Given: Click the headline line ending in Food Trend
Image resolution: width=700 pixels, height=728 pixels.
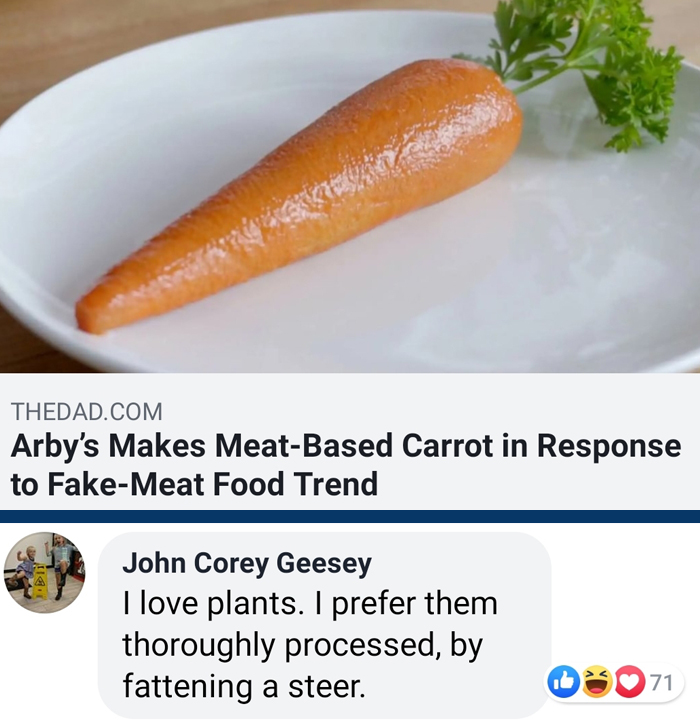Looking at the screenshot, I should 194,484.
